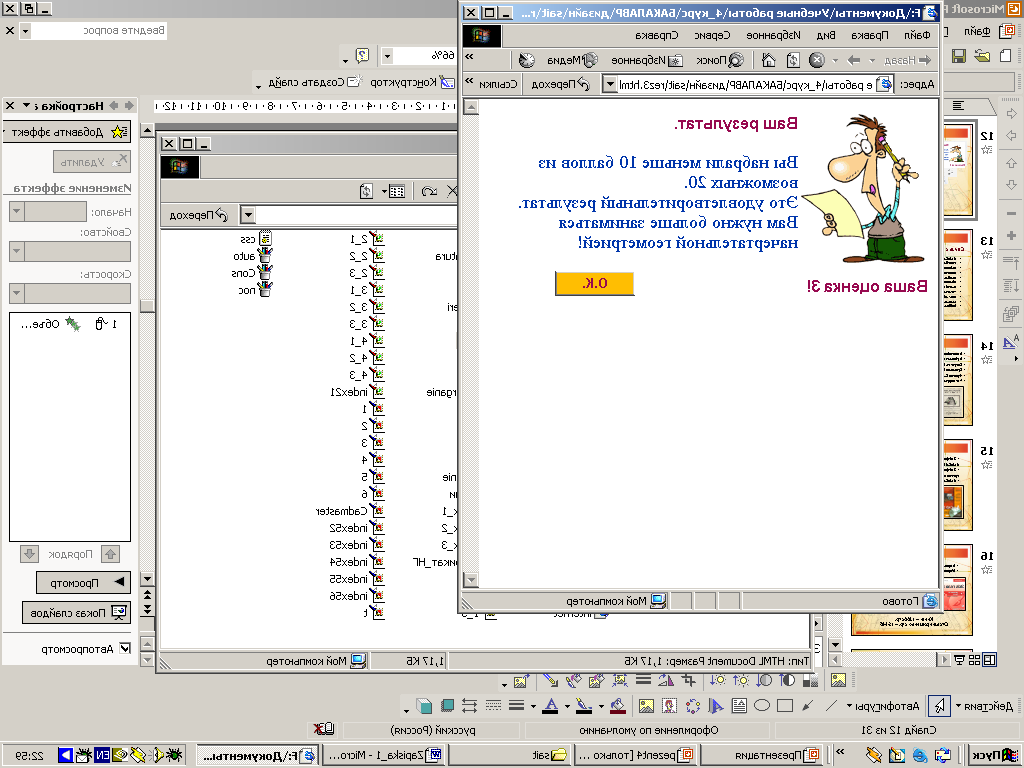Open the Правка menu in Internet Explorer
The image size is (1024, 768).
pyautogui.click(x=869, y=35)
